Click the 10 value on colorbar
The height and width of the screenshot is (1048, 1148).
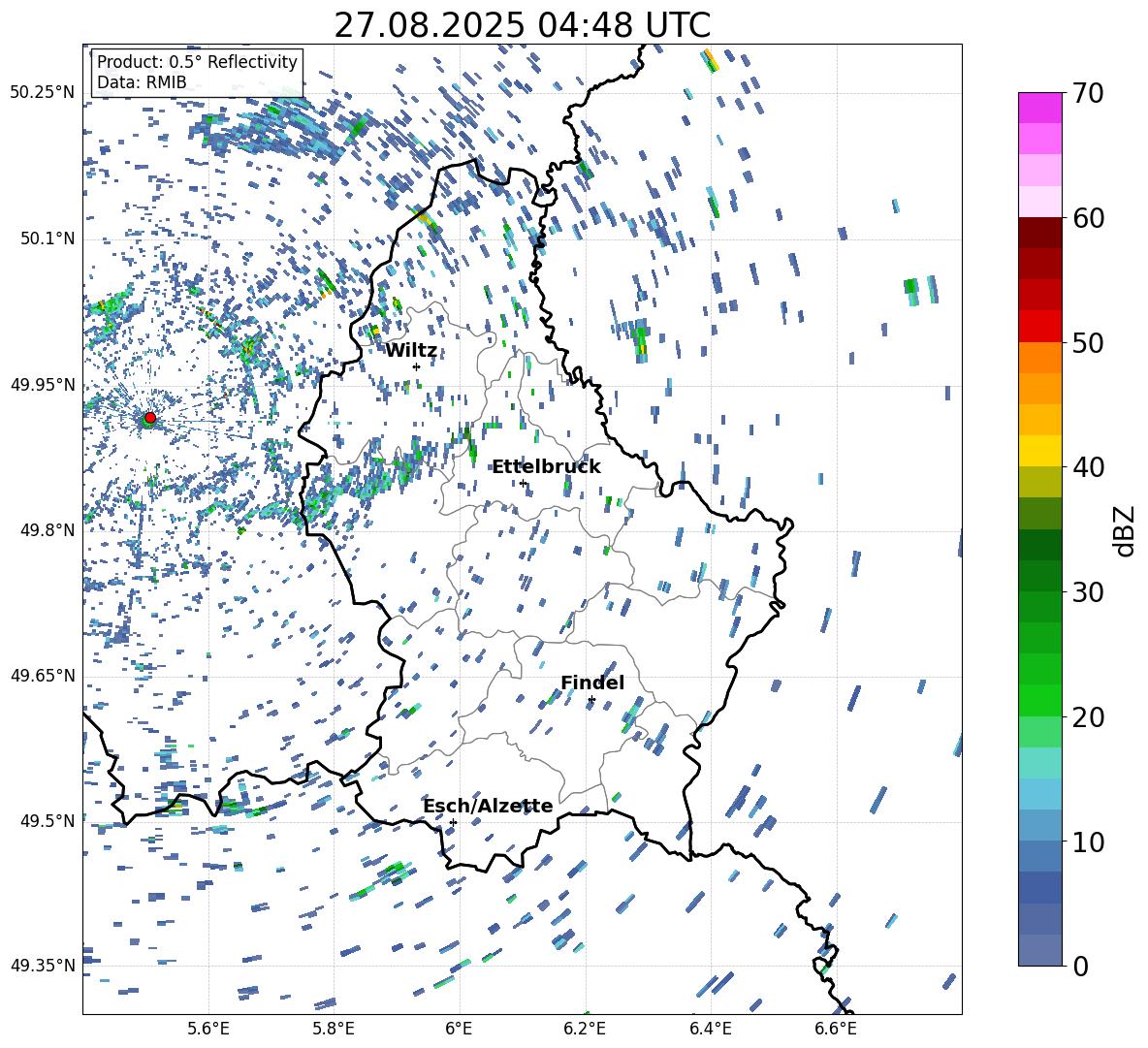click(x=1088, y=842)
